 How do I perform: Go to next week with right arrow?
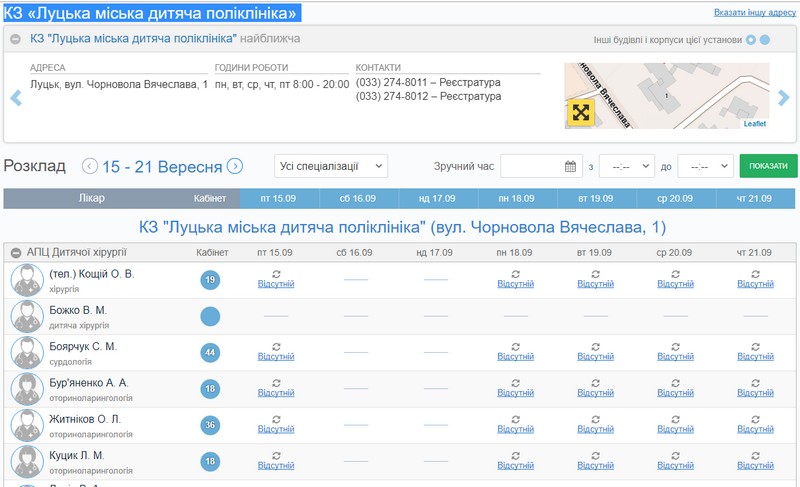(x=235, y=166)
